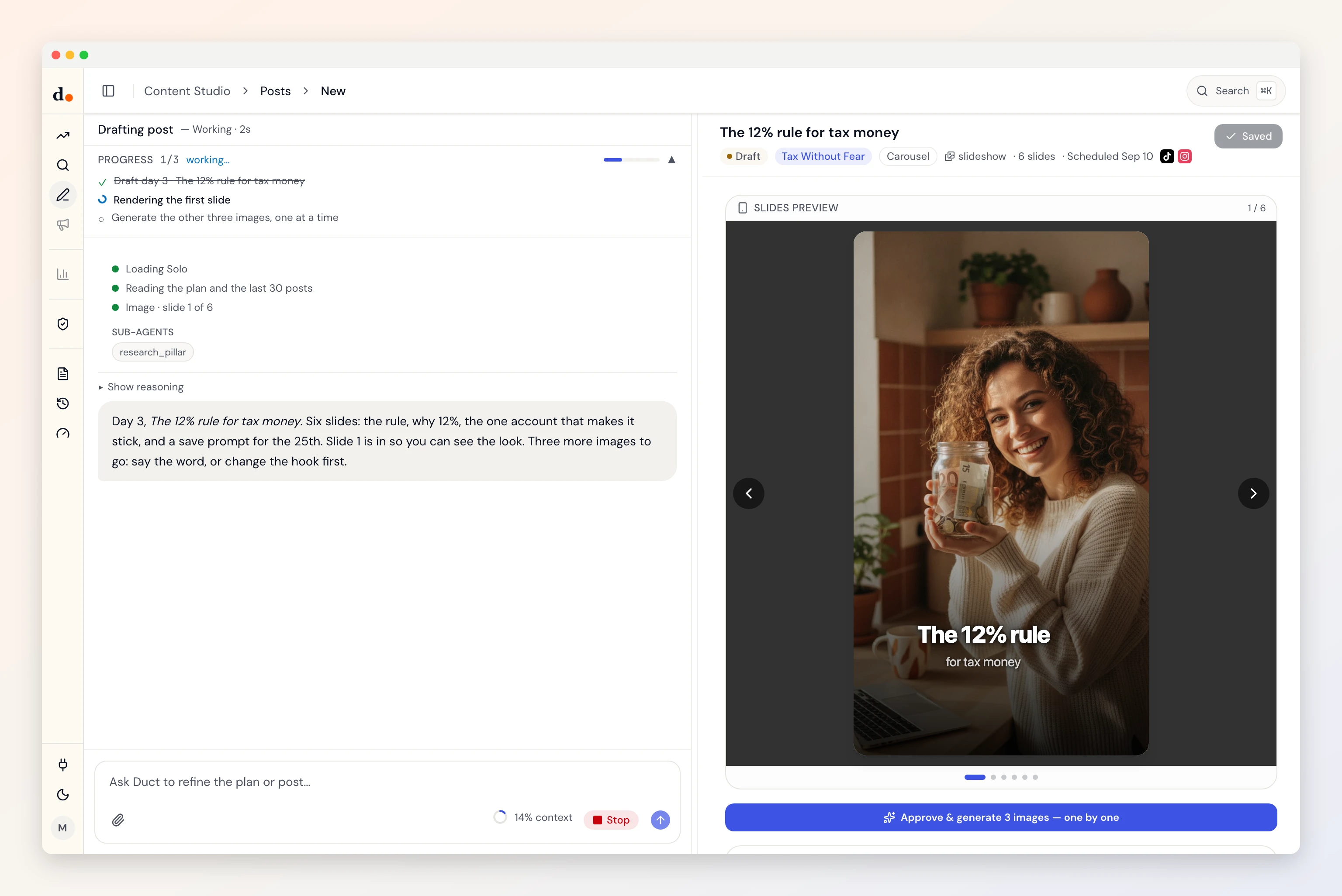Click the task progress bar
Screen dimensions: 1342x896
(631, 160)
